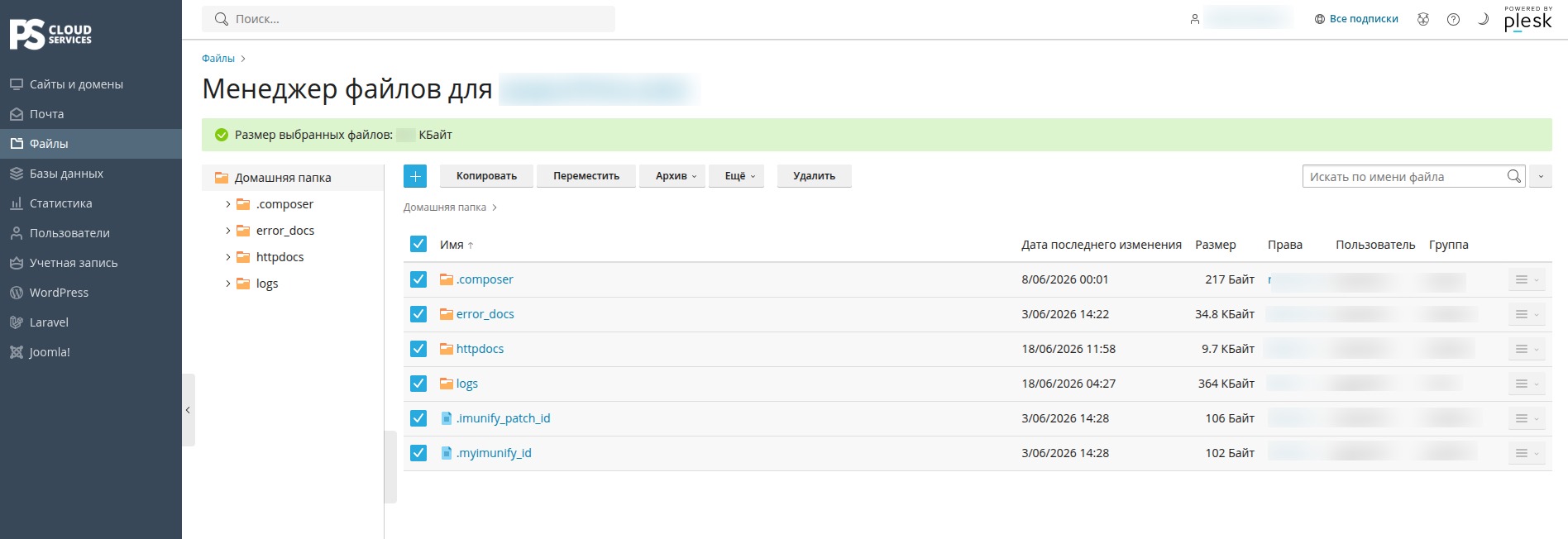Image resolution: width=1568 pixels, height=539 pixels.
Task: Uncheck the .imunify_patch_id row checkbox
Action: [x=418, y=418]
